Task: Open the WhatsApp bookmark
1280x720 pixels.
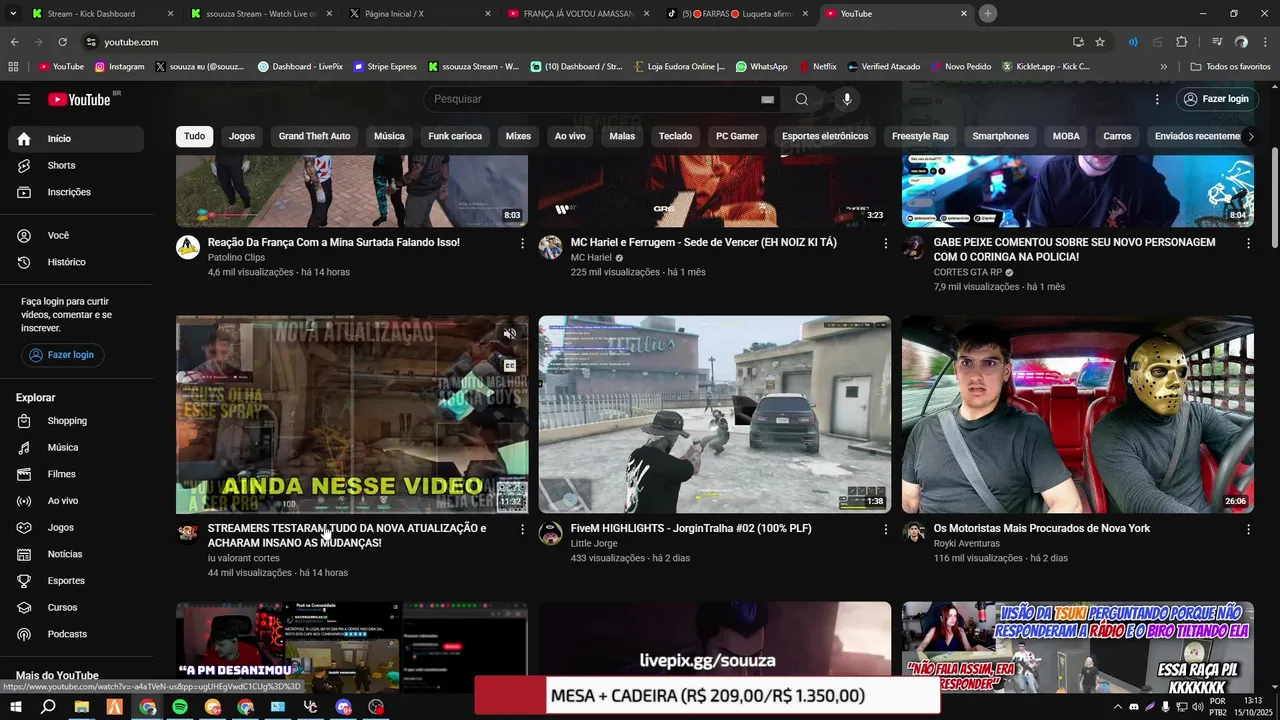Action: [762, 67]
